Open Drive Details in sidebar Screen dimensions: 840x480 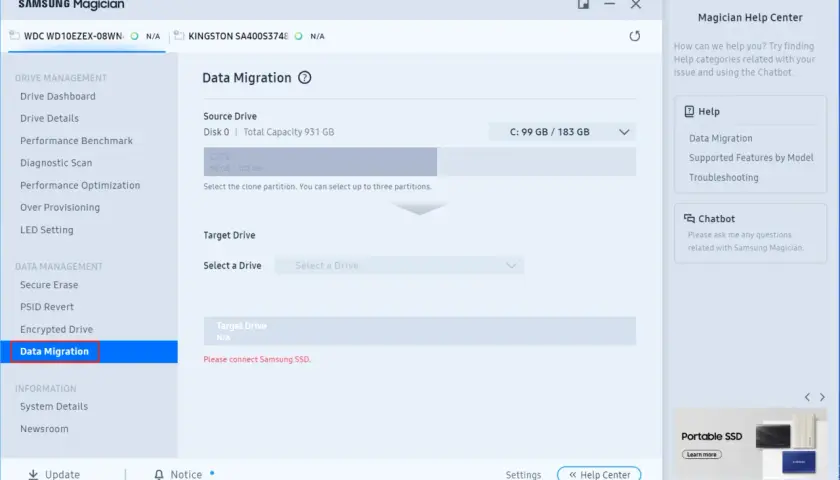pos(49,118)
